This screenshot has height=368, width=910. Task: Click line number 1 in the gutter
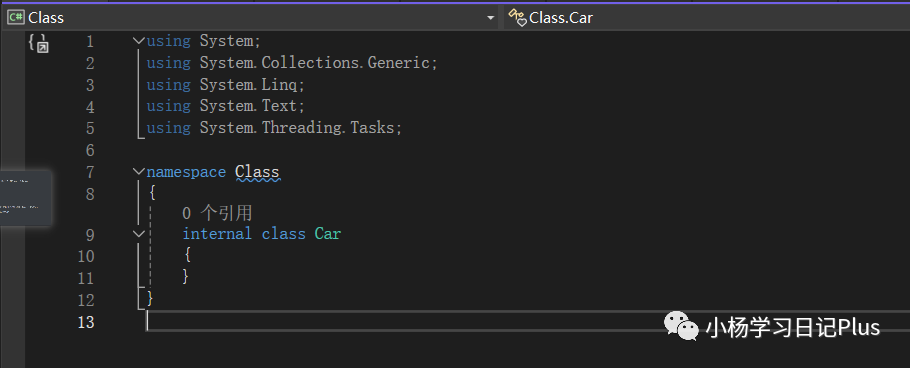click(90, 42)
